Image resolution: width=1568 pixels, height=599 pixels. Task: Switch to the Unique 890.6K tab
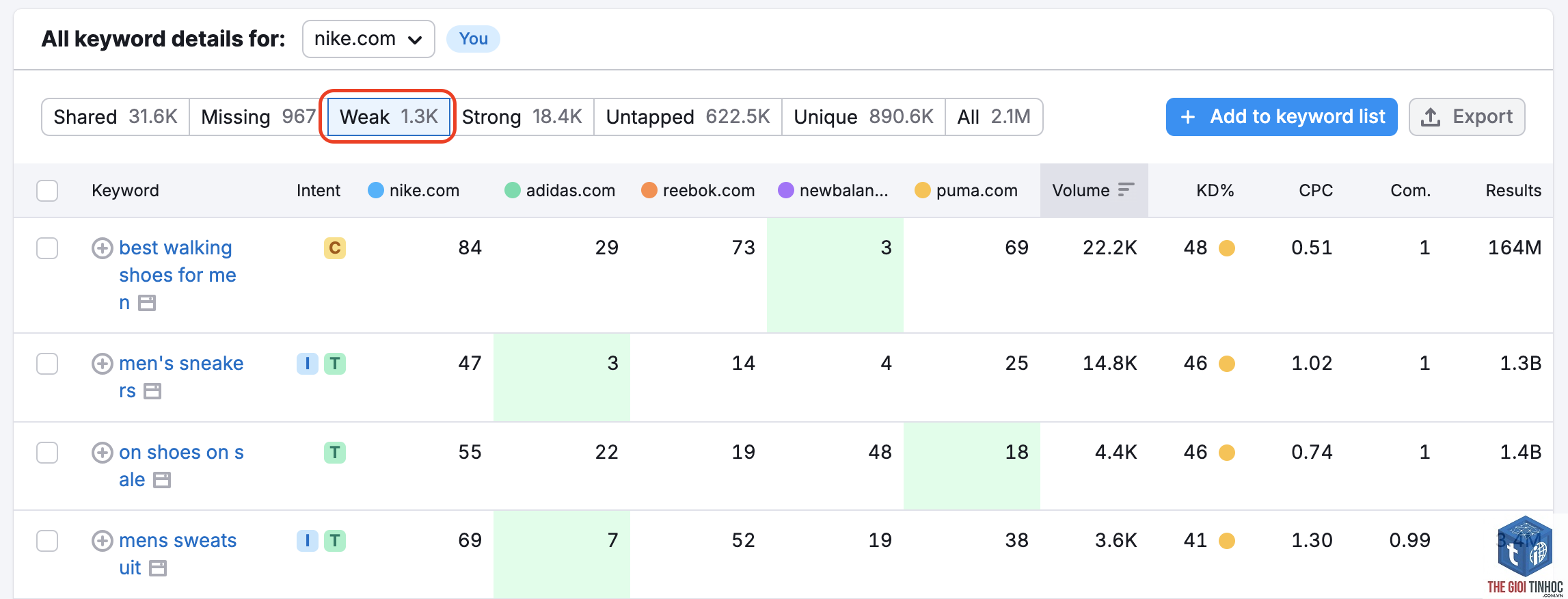(864, 117)
